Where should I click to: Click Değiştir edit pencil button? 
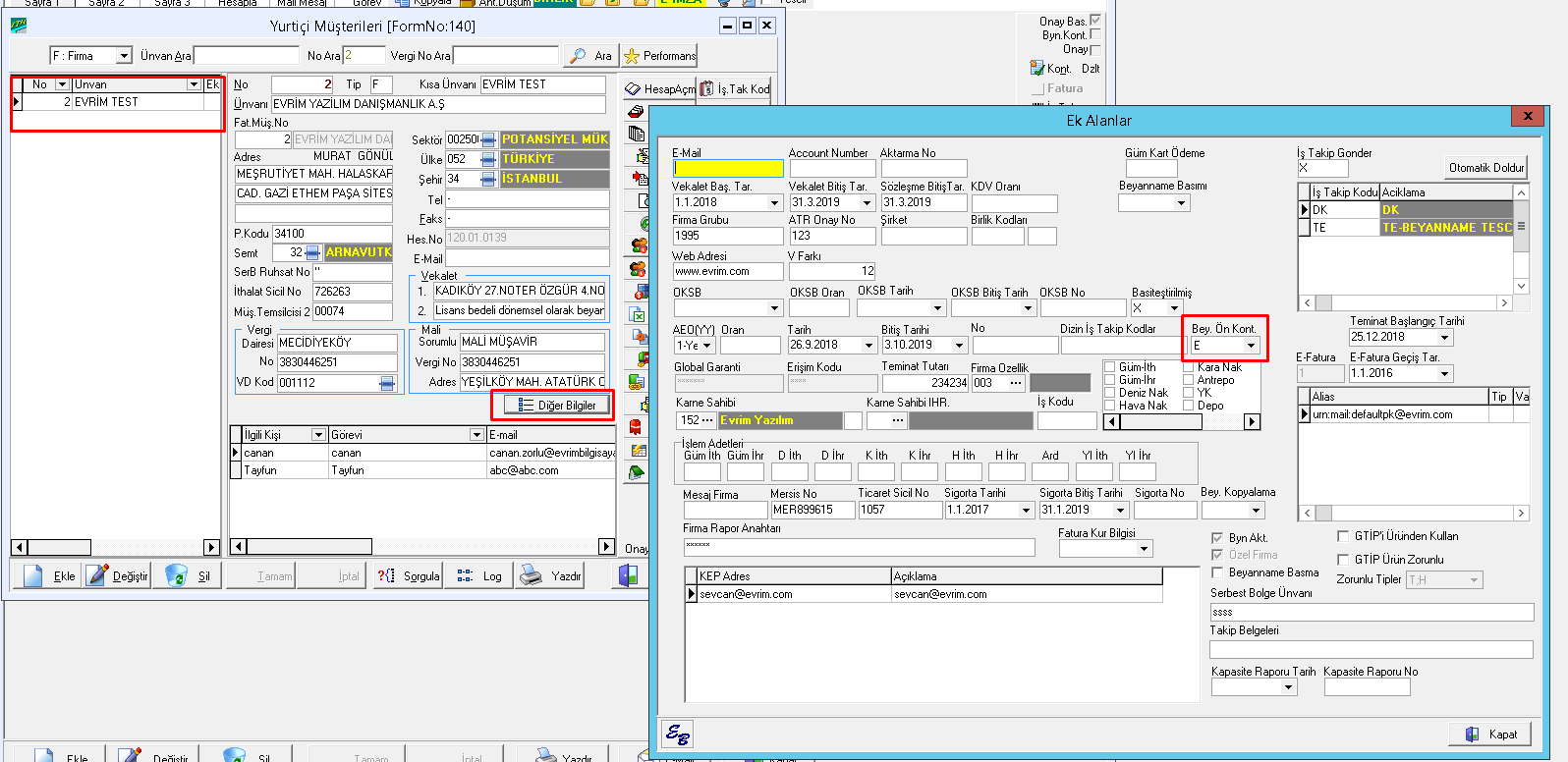(x=117, y=575)
